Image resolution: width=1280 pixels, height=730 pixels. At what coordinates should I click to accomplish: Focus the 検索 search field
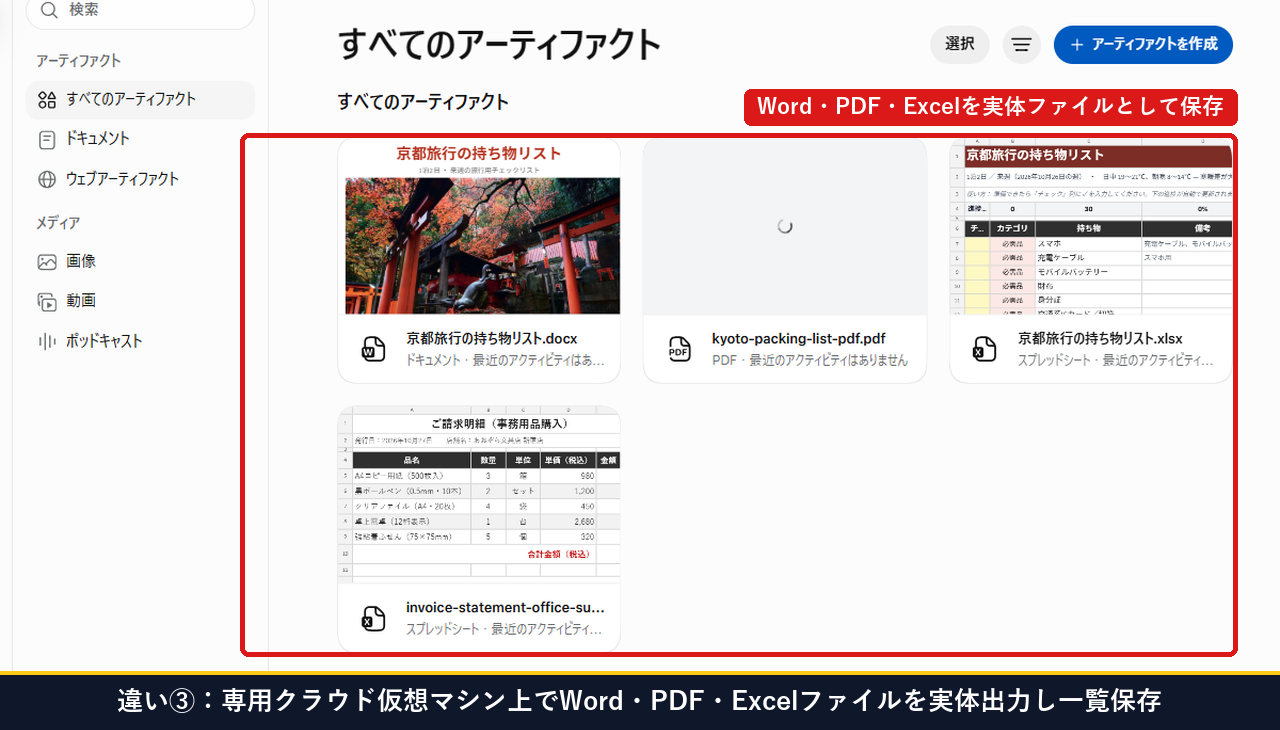click(x=140, y=10)
